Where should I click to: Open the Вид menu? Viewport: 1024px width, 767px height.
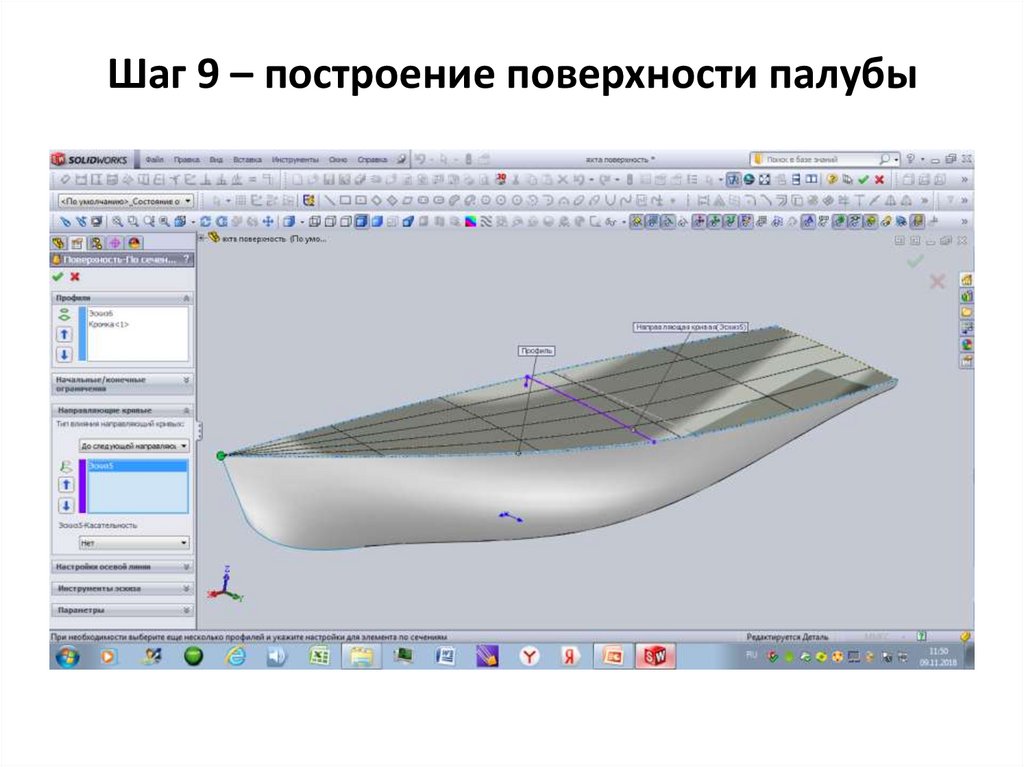point(216,159)
